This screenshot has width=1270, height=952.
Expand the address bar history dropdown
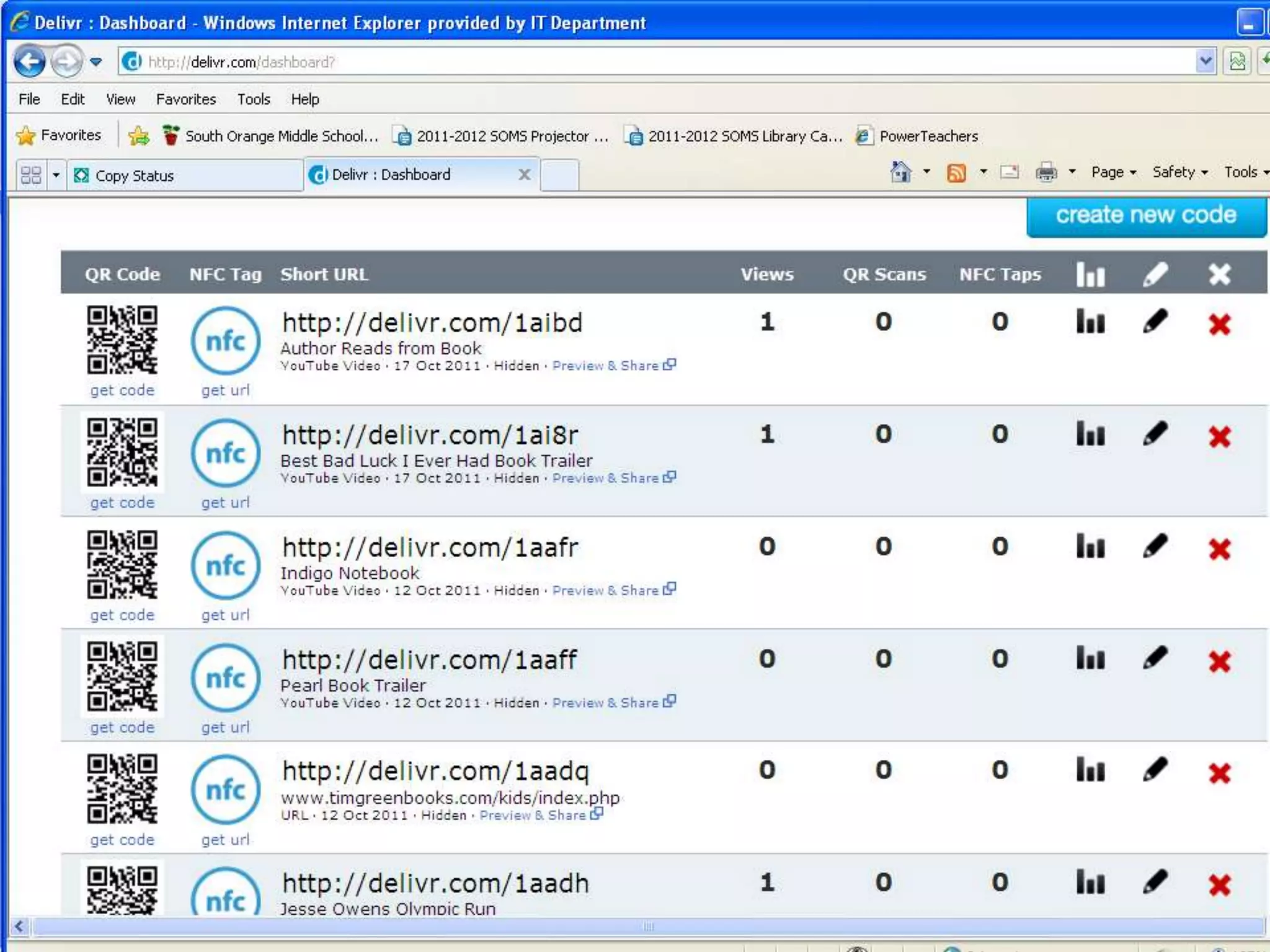pos(1205,61)
